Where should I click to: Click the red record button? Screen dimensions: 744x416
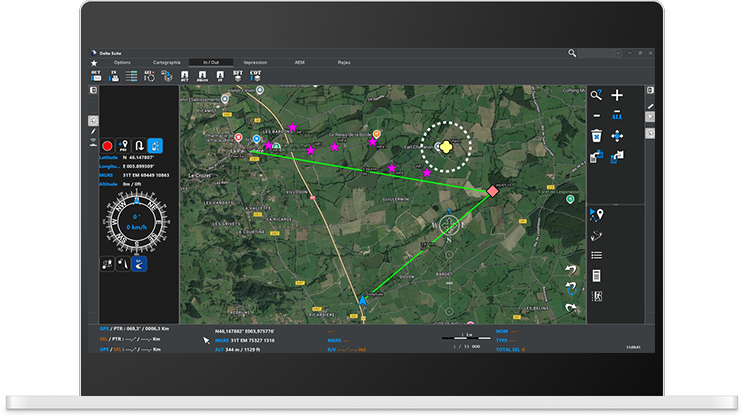click(x=106, y=146)
